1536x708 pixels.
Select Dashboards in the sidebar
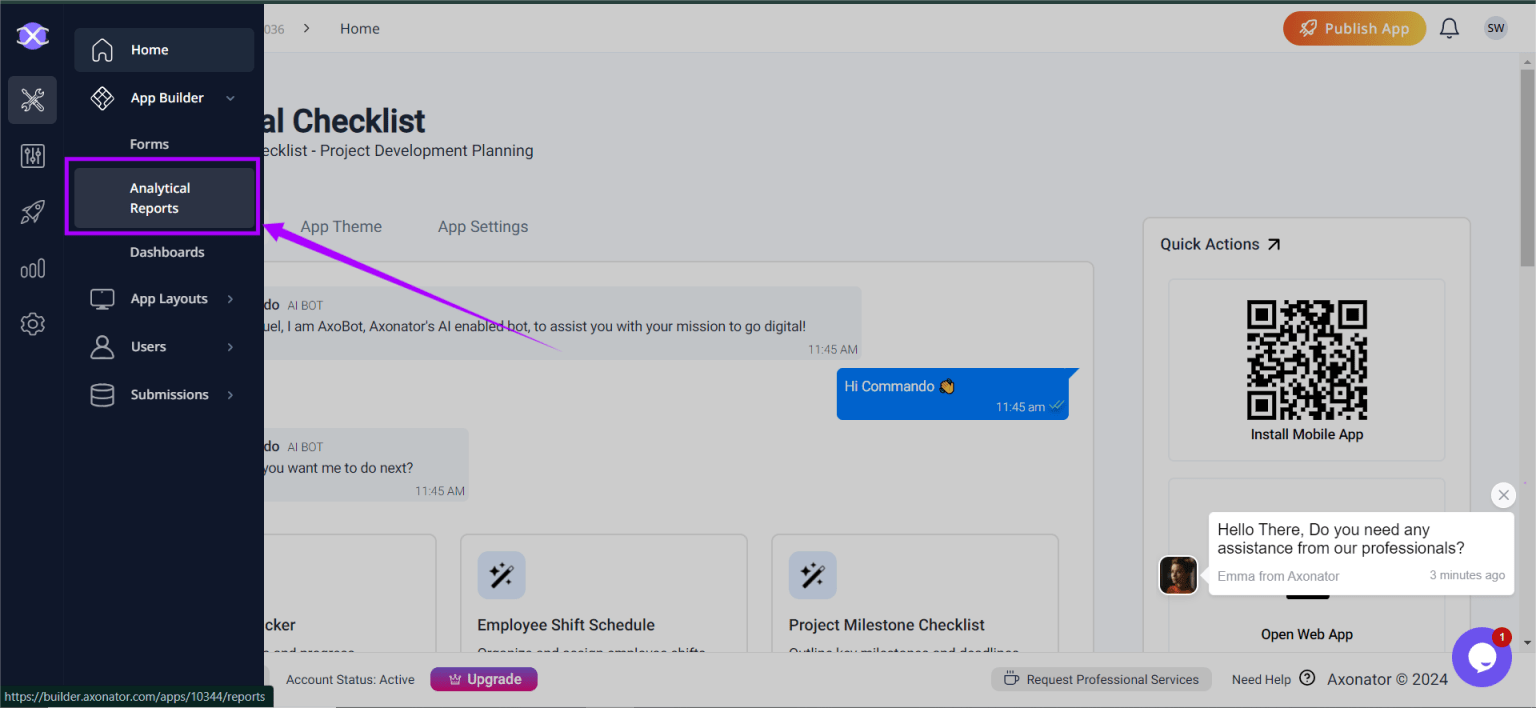coord(167,252)
